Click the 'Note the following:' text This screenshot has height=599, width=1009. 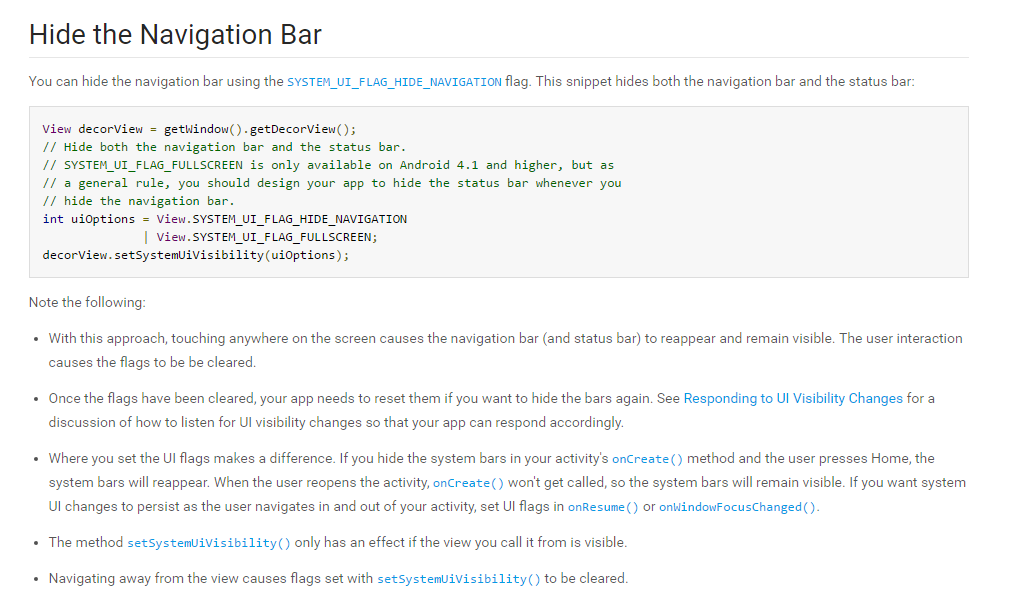point(87,302)
